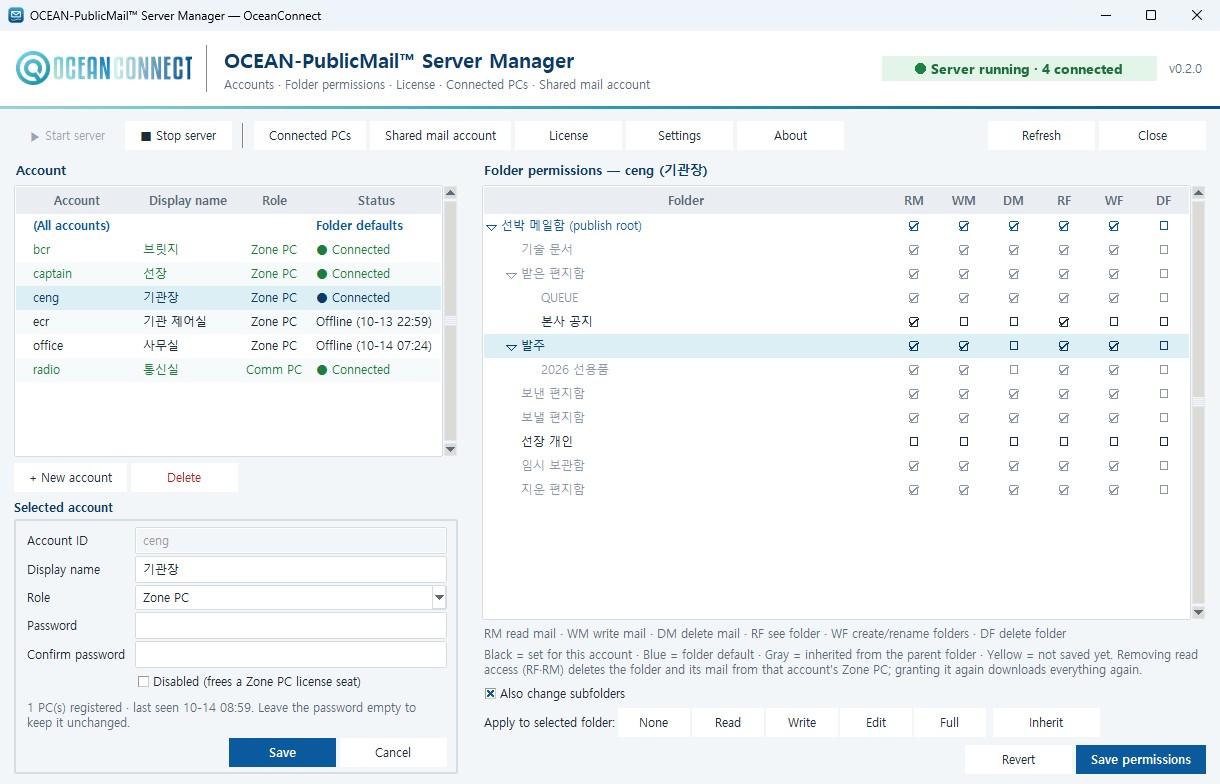Apply None to selected folder
The image size is (1220, 784).
[x=653, y=723]
